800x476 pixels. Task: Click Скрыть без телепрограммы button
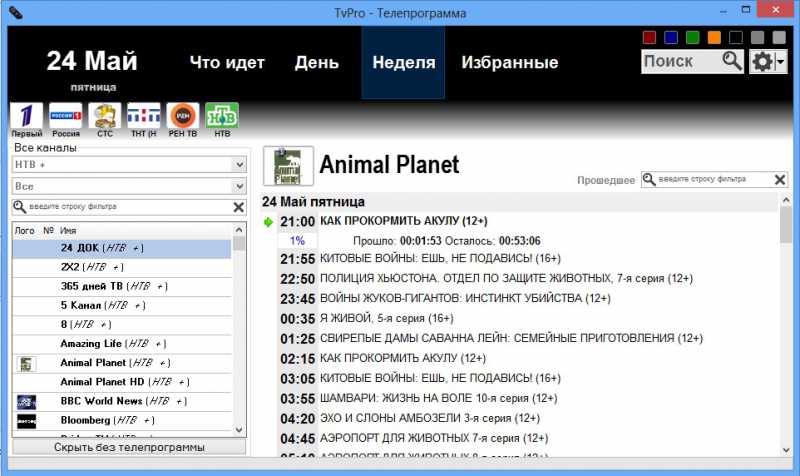click(x=129, y=447)
